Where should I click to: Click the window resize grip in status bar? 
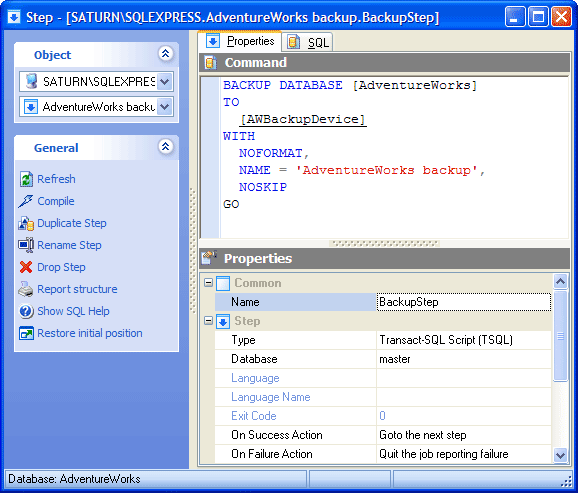click(566, 482)
